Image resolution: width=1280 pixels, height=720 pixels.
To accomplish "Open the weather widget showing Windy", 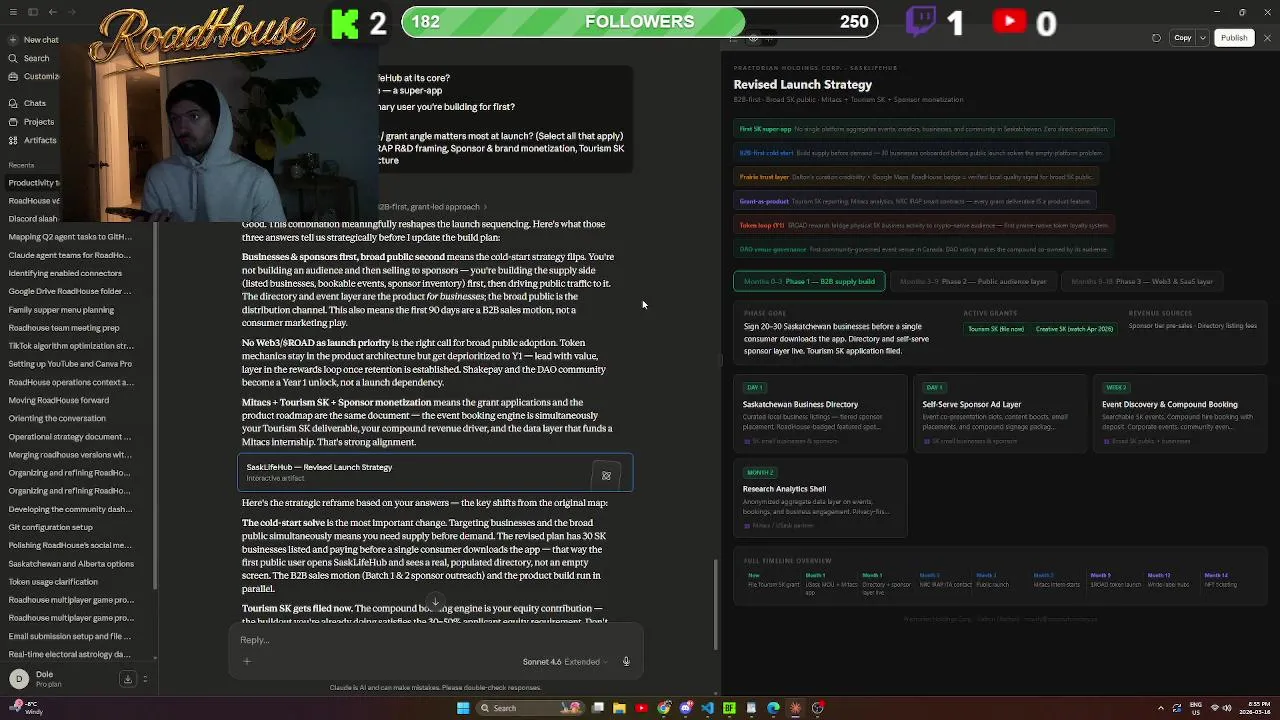I will (24, 708).
